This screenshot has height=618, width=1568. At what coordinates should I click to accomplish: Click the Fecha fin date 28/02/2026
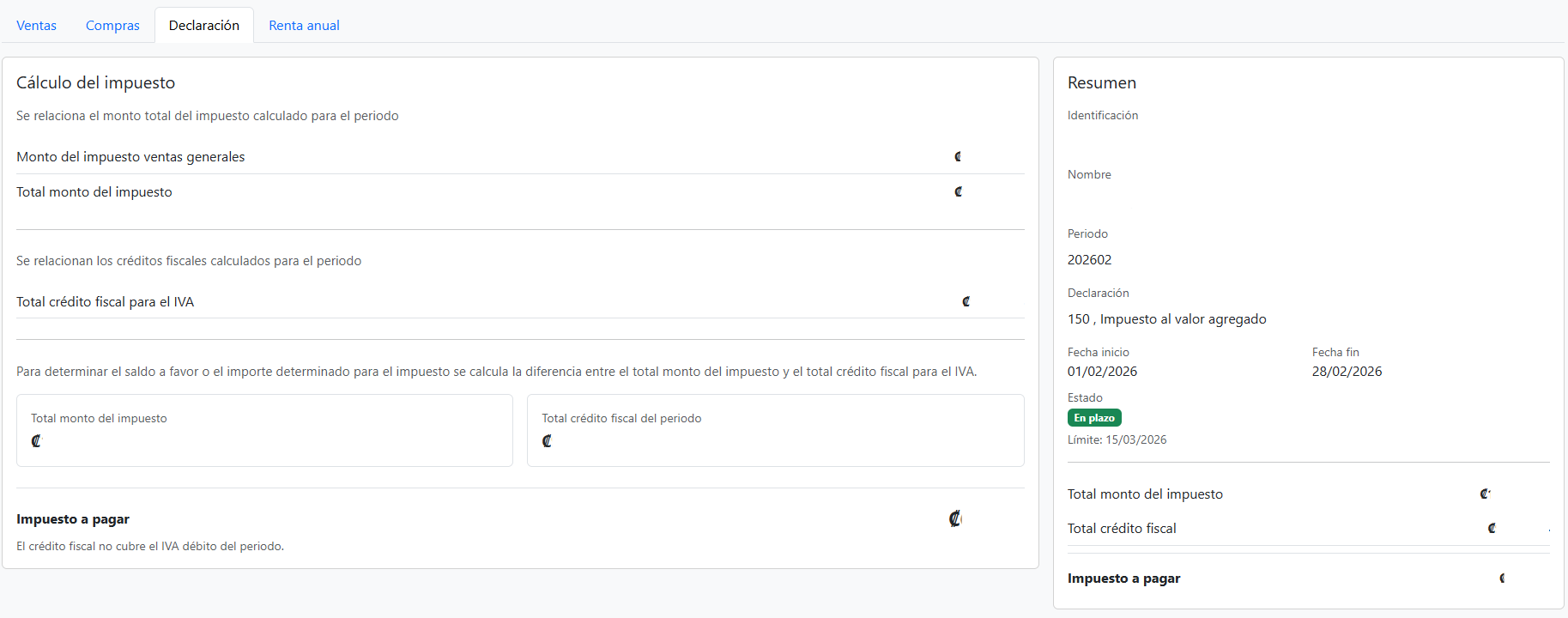1347,372
